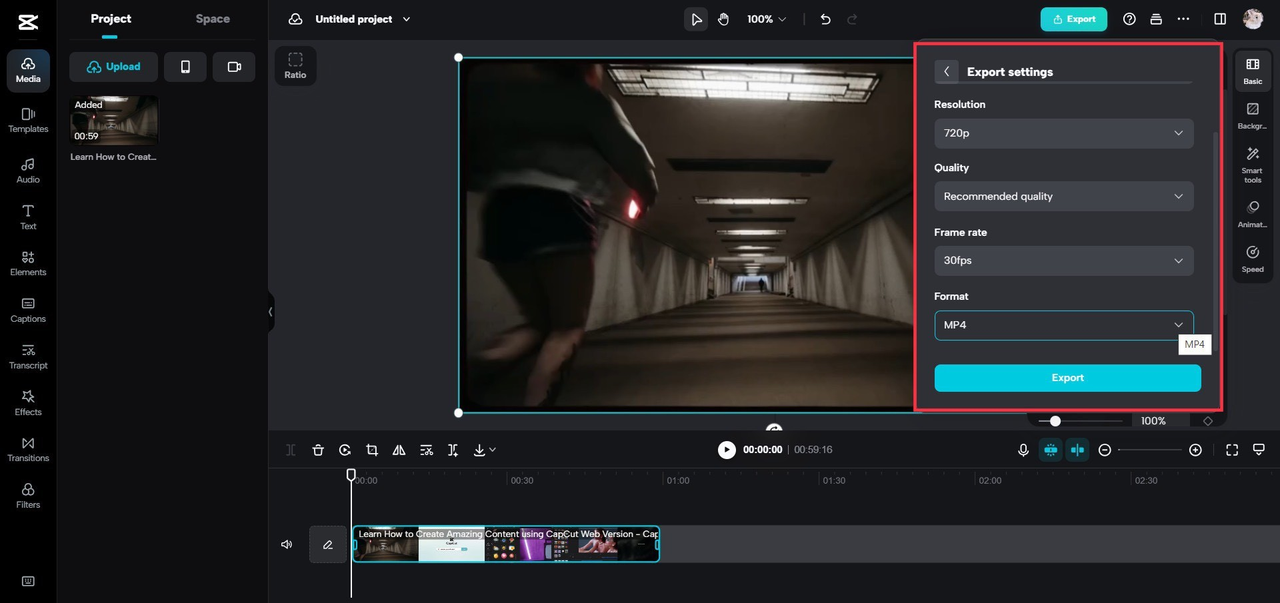Toggle the side panel layout view
Screen dimensions: 1280x603
(1220, 19)
